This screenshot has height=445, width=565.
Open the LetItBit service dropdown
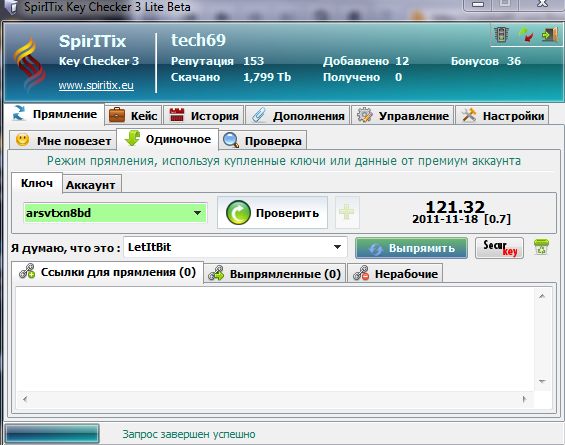235,247
